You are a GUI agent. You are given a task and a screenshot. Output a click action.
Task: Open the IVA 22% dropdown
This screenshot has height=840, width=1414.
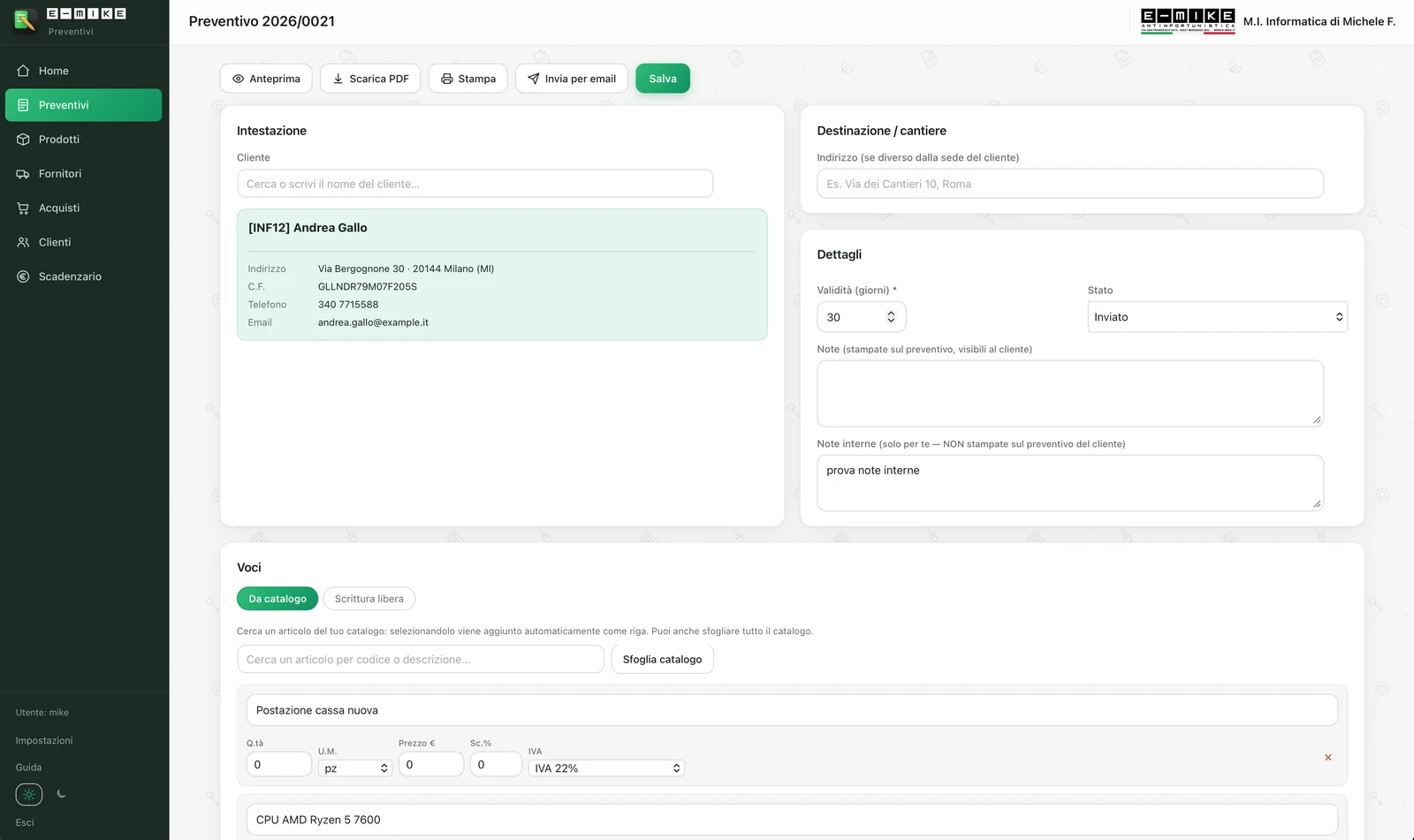(606, 768)
